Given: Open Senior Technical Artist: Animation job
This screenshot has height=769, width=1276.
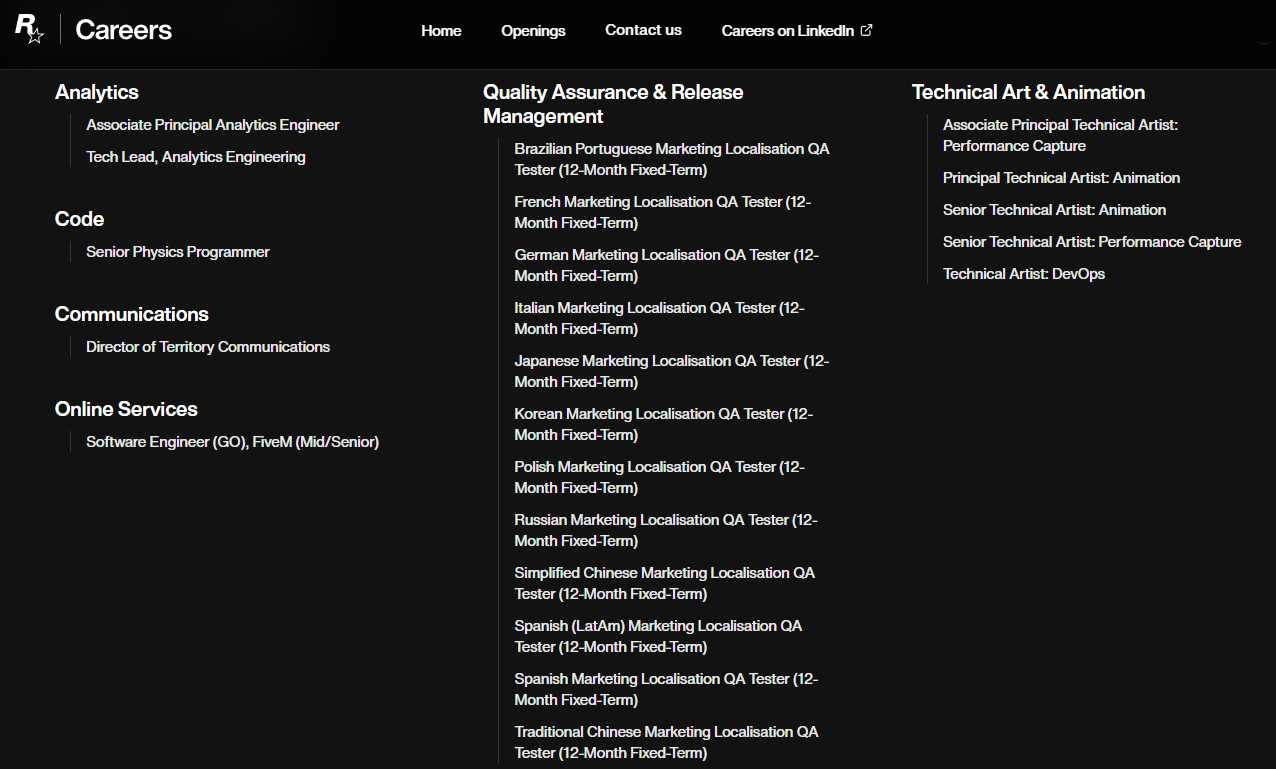Looking at the screenshot, I should [1055, 210].
